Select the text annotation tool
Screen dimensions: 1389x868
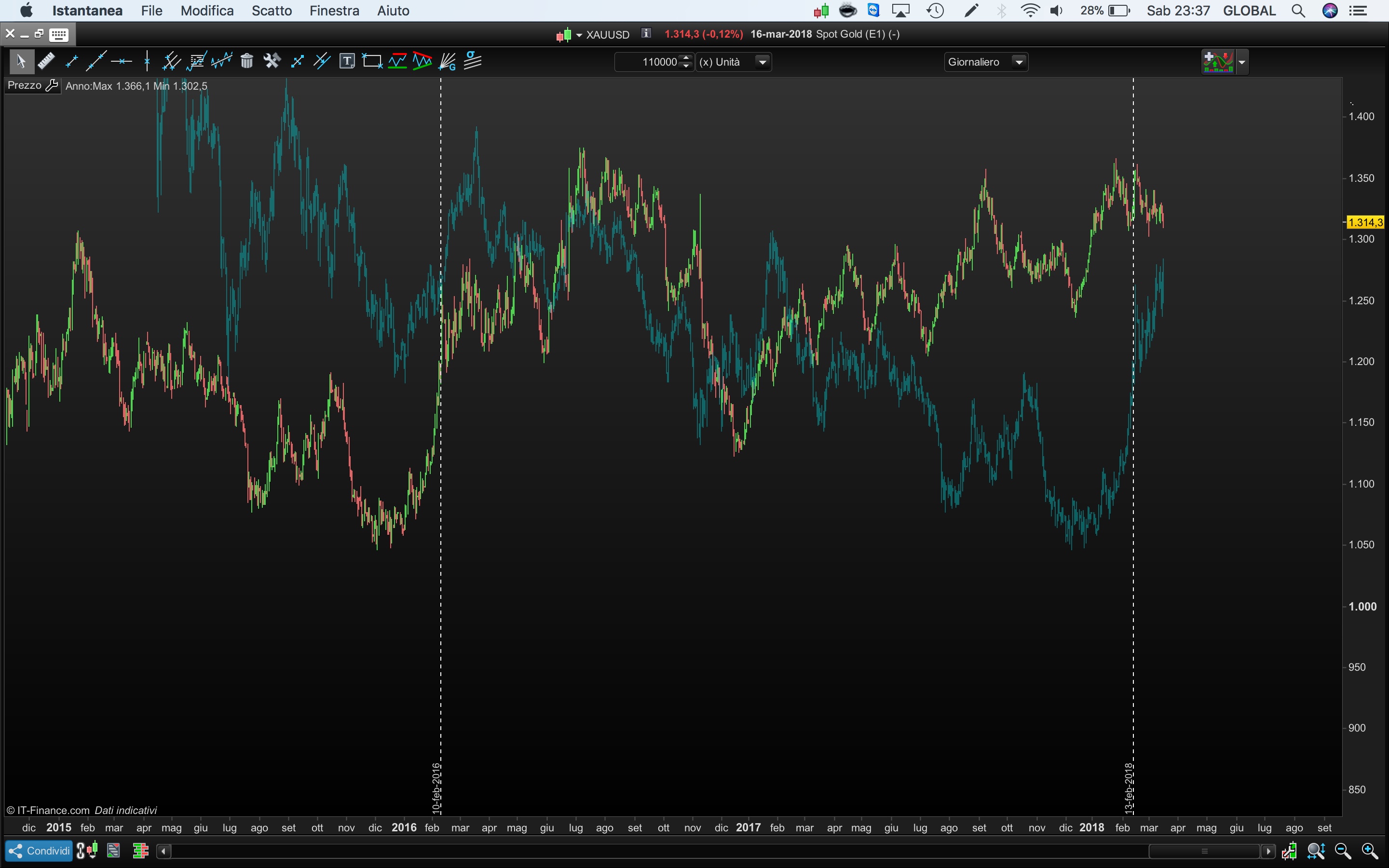347,61
